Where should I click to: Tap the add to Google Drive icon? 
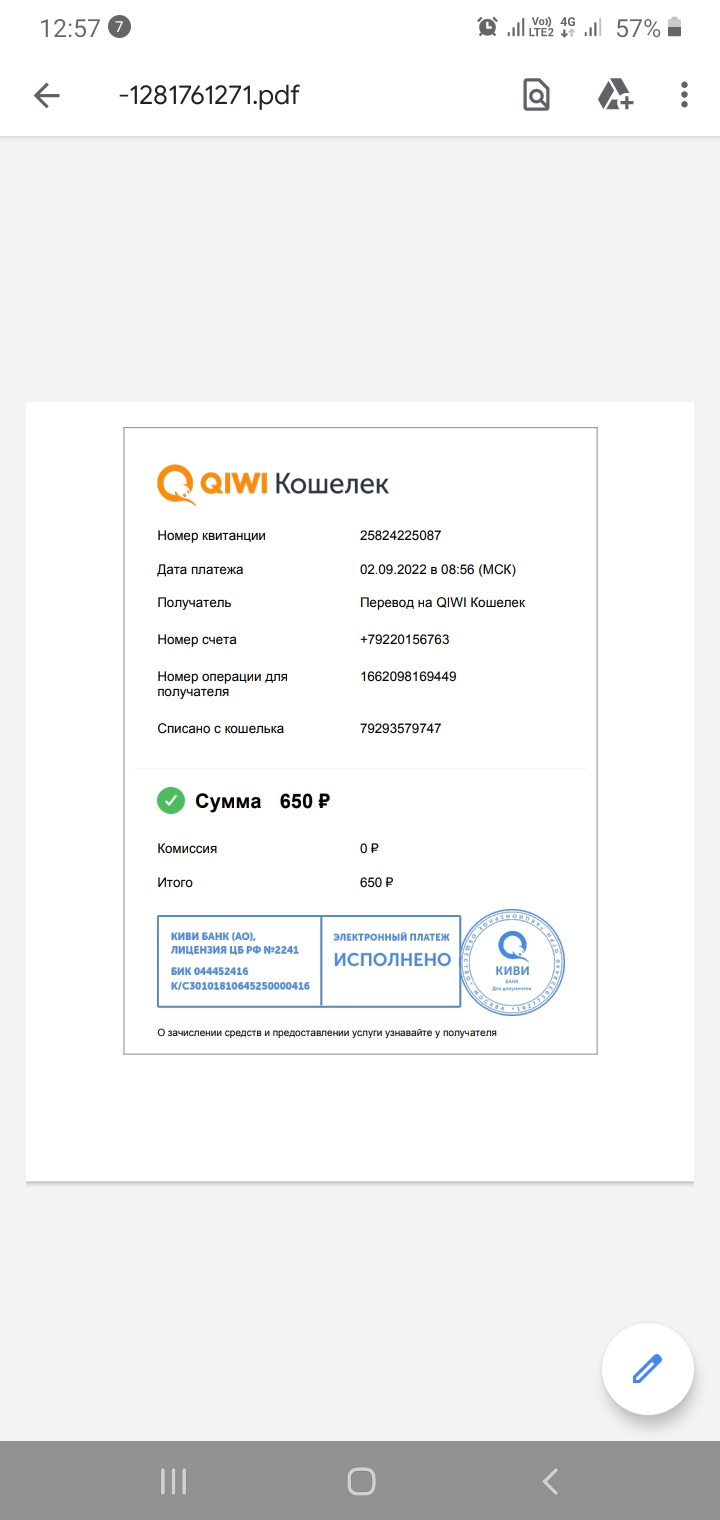pyautogui.click(x=615, y=95)
